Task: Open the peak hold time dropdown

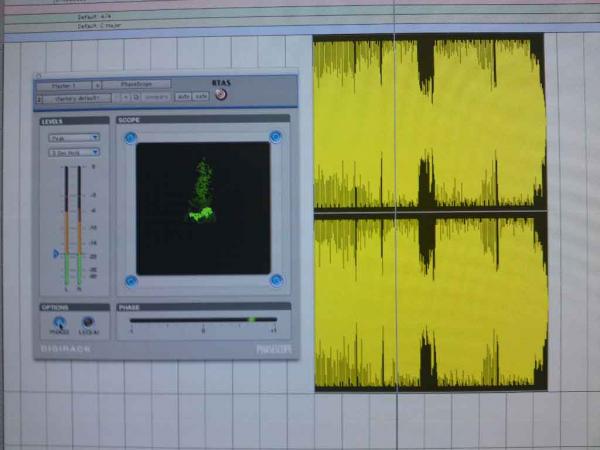Action: (x=74, y=152)
